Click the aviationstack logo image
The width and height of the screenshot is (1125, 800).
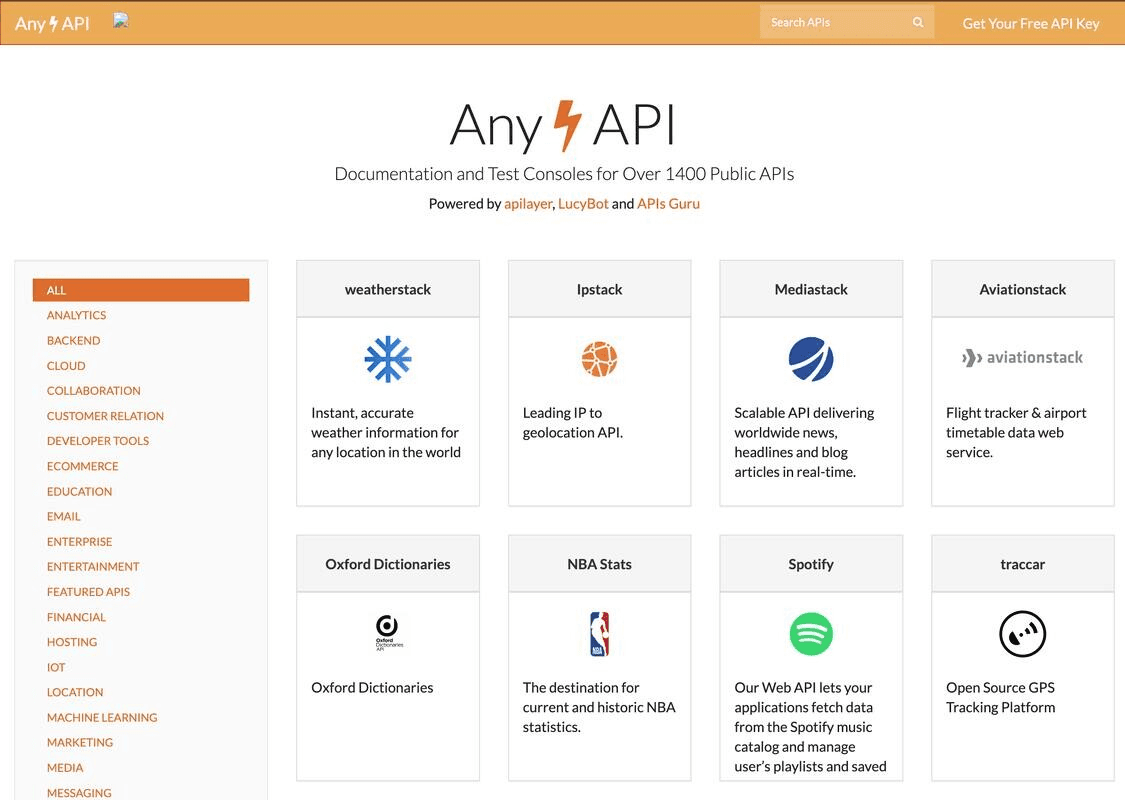(x=1022, y=357)
